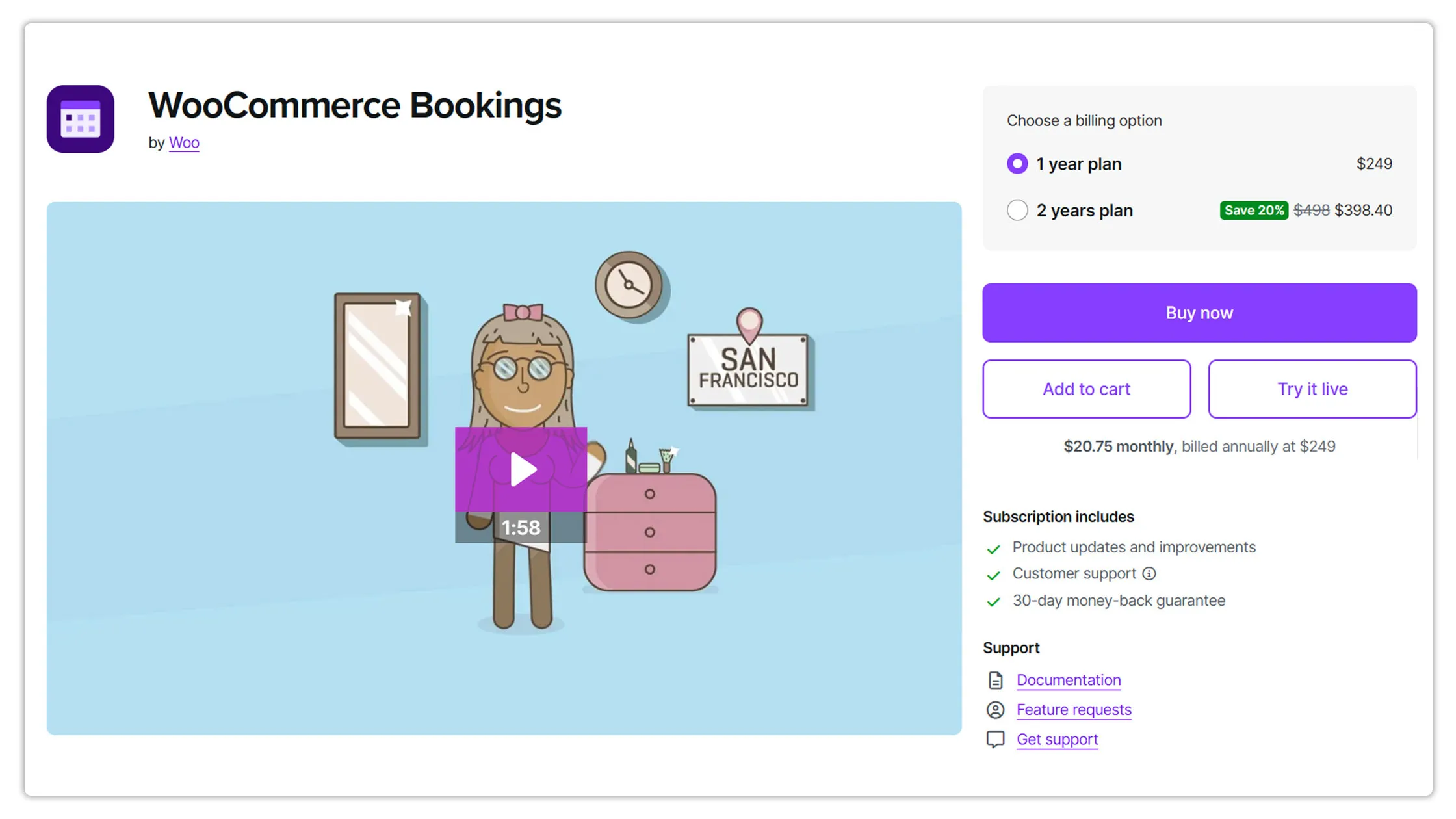This screenshot has width=1456, height=819.
Task: Select the 1 year plan radio button
Action: click(x=1017, y=164)
